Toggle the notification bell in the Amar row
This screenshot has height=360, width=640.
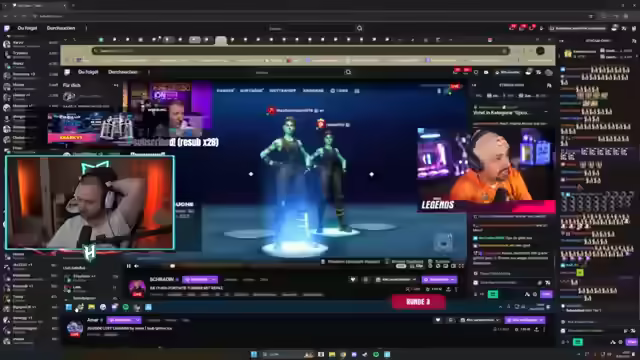click(x=451, y=320)
